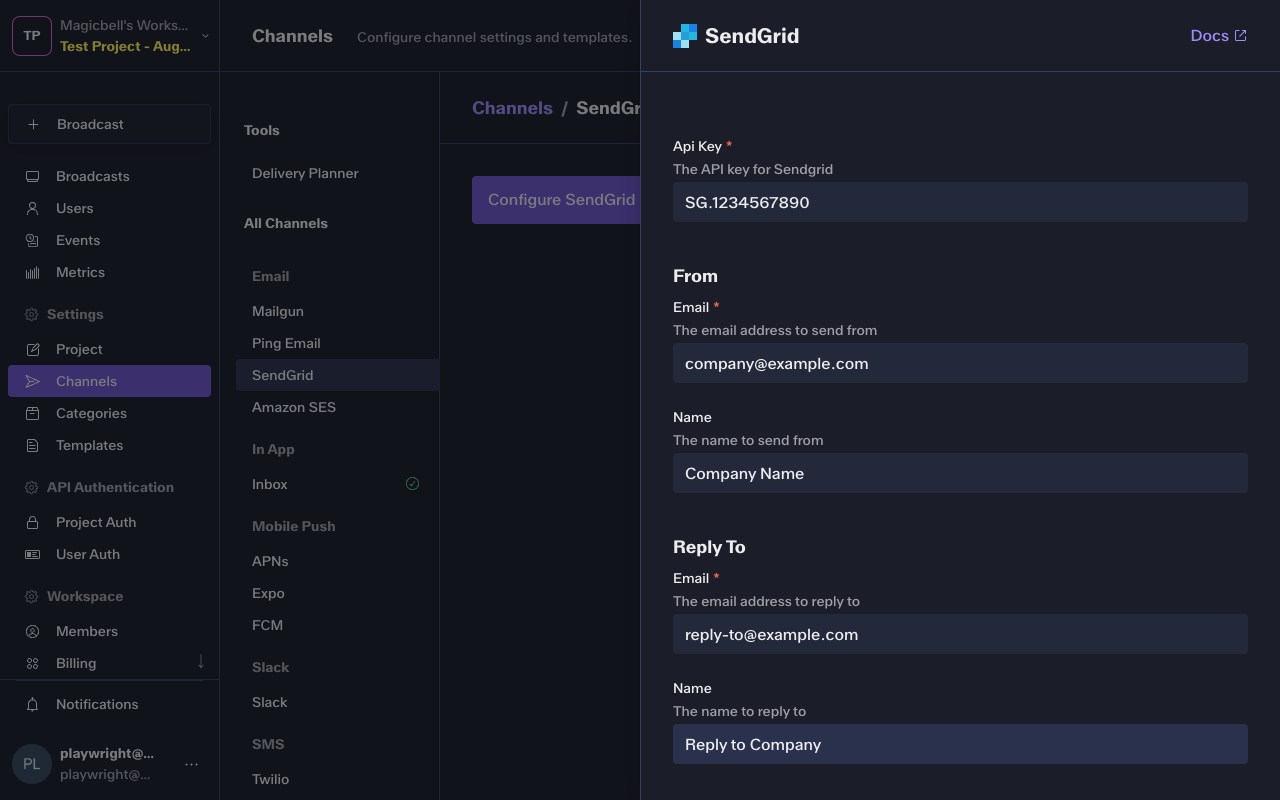Click the Broadcasts list icon
This screenshot has height=800, width=1280.
click(32, 176)
